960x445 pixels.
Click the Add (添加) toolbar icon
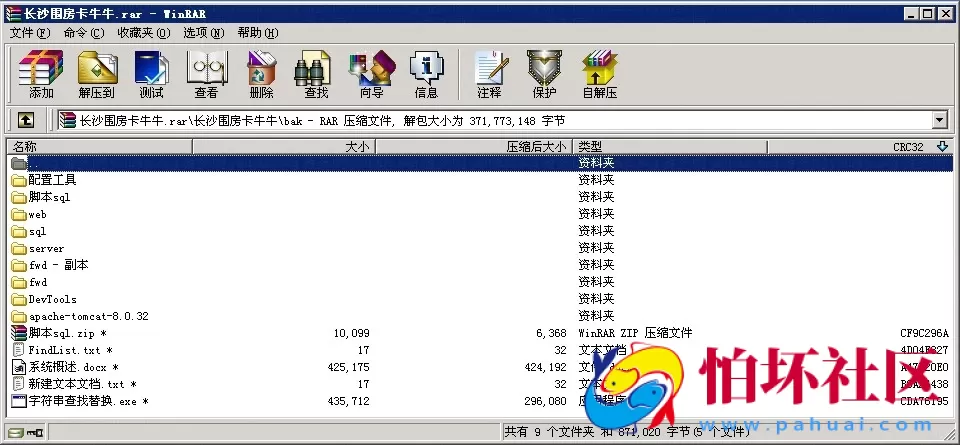pyautogui.click(x=41, y=75)
